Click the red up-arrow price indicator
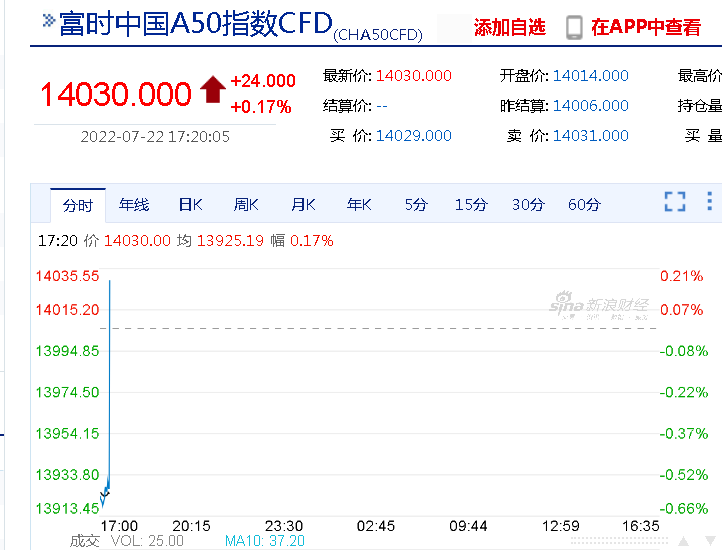 [213, 89]
